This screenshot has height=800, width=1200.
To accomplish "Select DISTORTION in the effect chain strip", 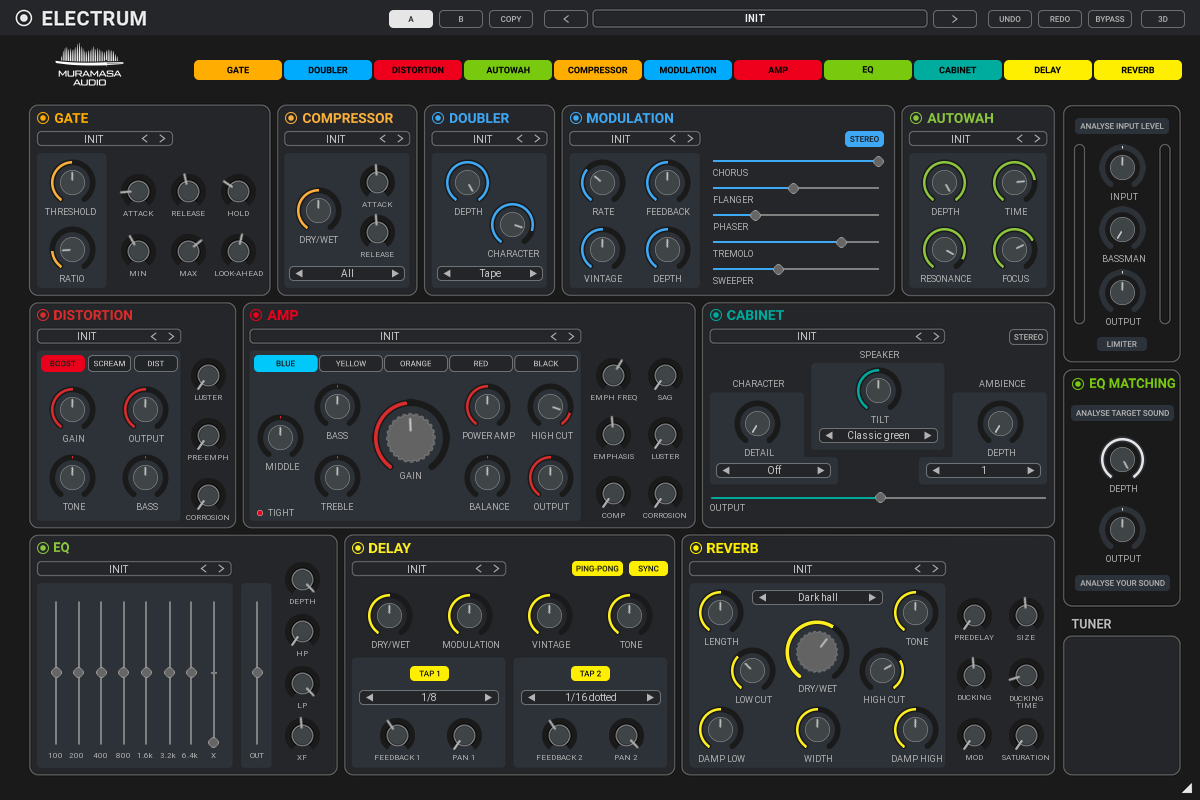I will tap(417, 70).
